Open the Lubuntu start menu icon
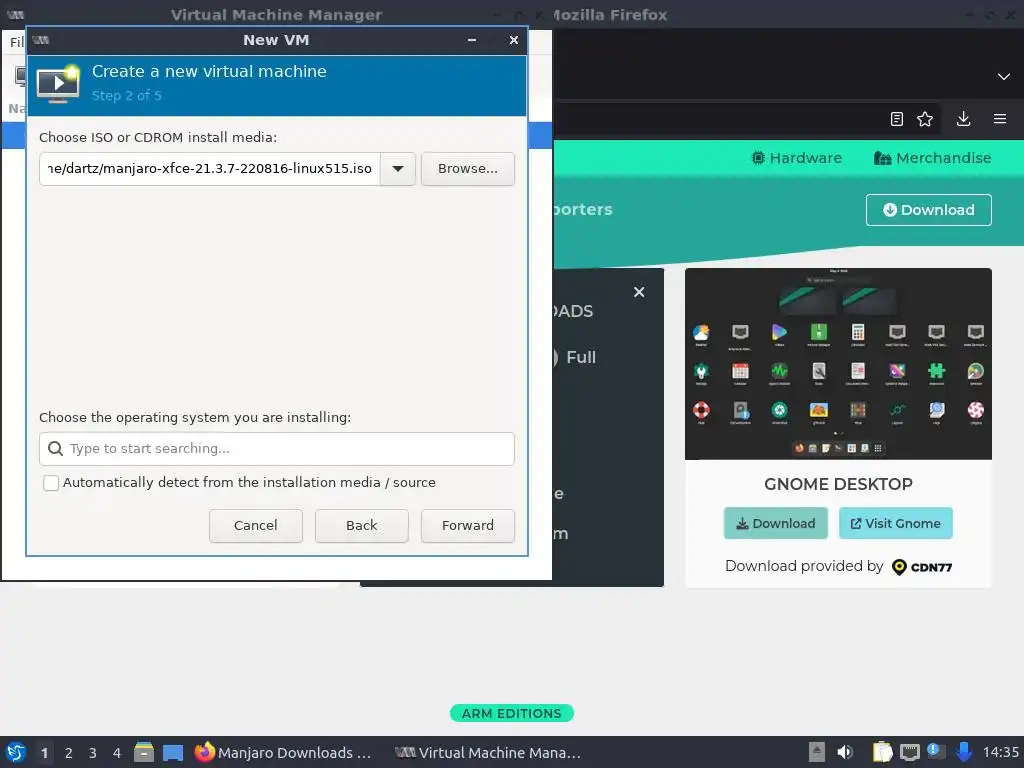The width and height of the screenshot is (1024, 768). 15,752
